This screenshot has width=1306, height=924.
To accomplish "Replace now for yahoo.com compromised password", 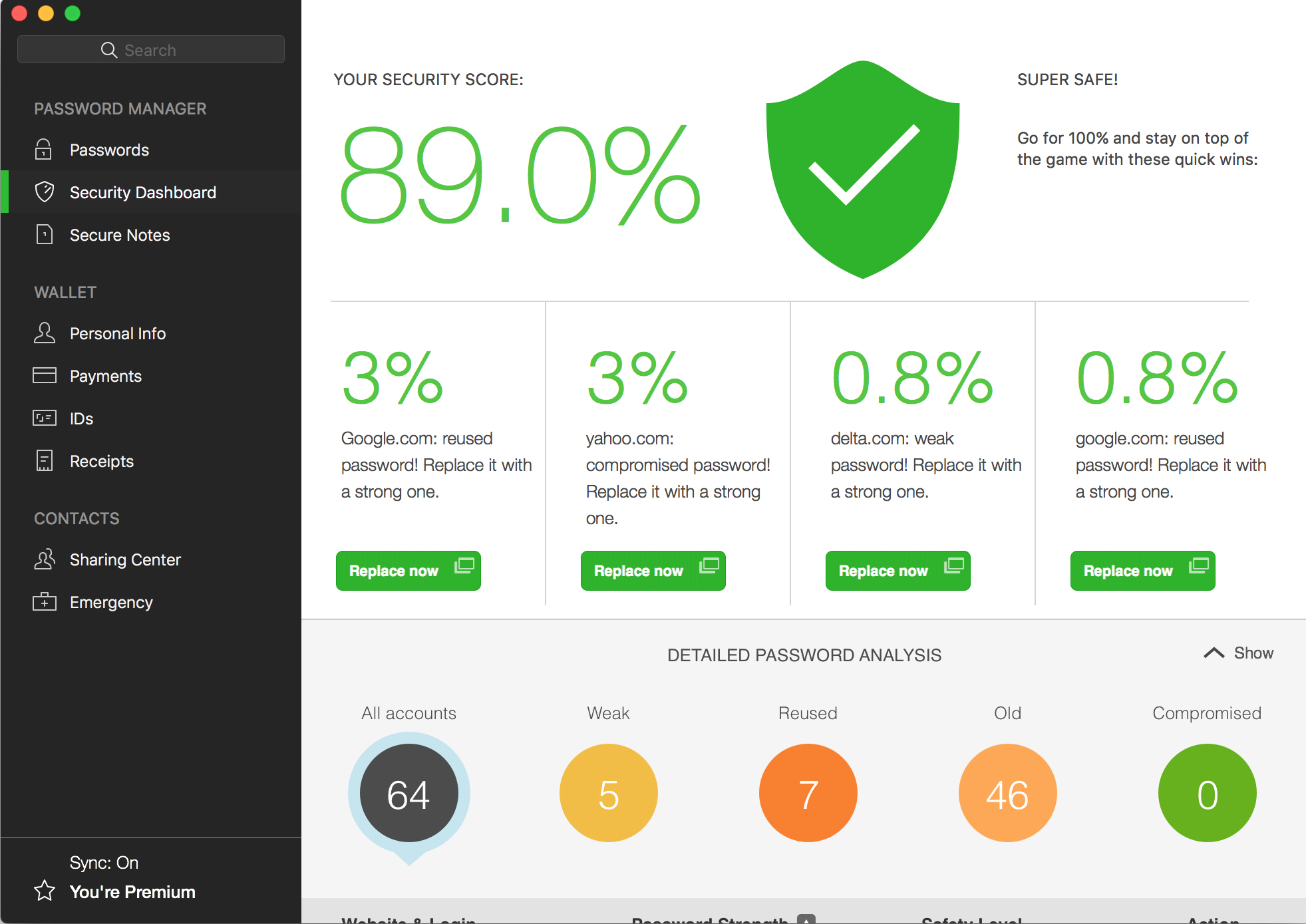I will (x=653, y=571).
